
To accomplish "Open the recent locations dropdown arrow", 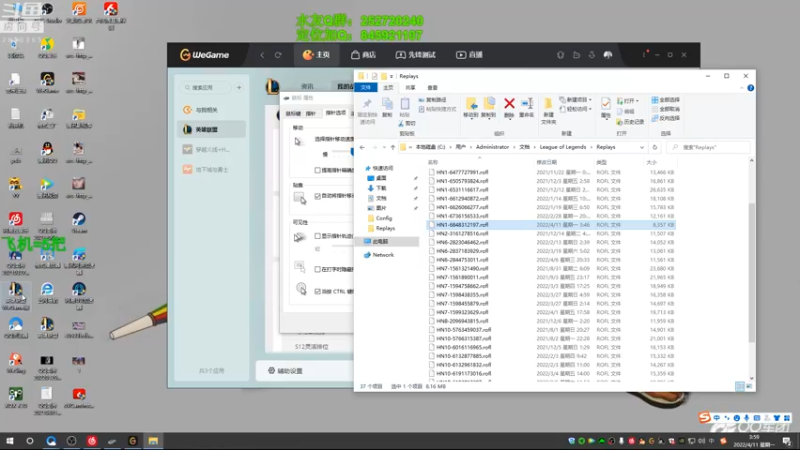I will [x=384, y=147].
